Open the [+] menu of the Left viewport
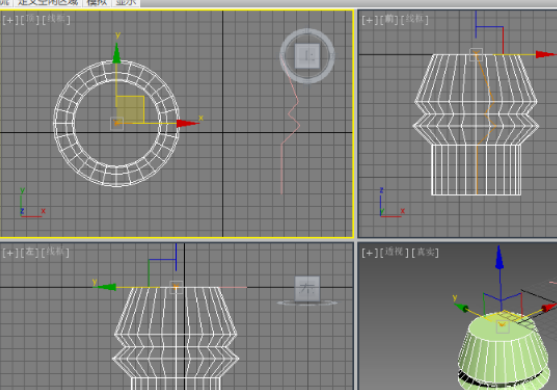 [10, 253]
